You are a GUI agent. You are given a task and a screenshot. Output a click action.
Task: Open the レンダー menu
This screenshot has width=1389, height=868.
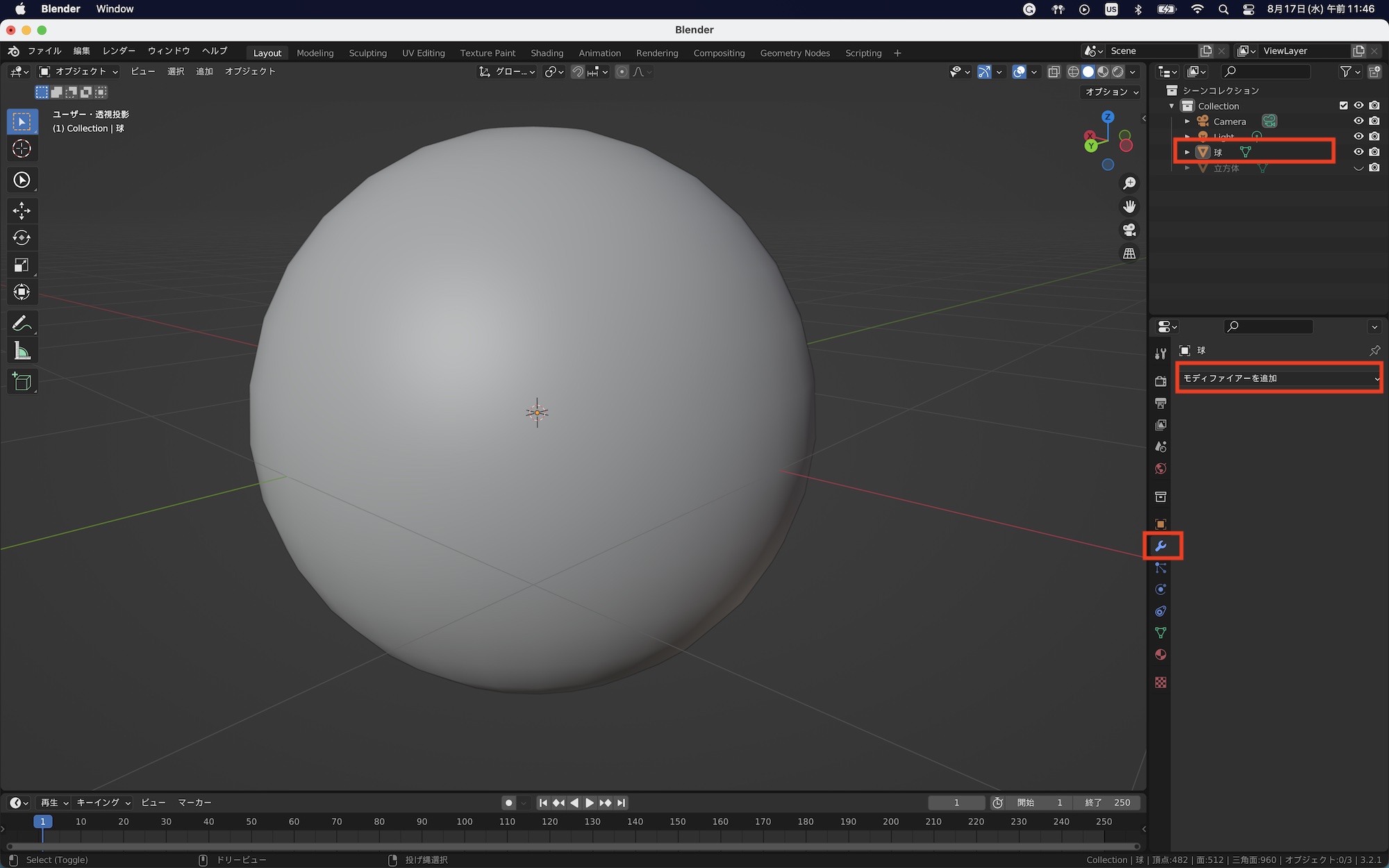click(119, 51)
